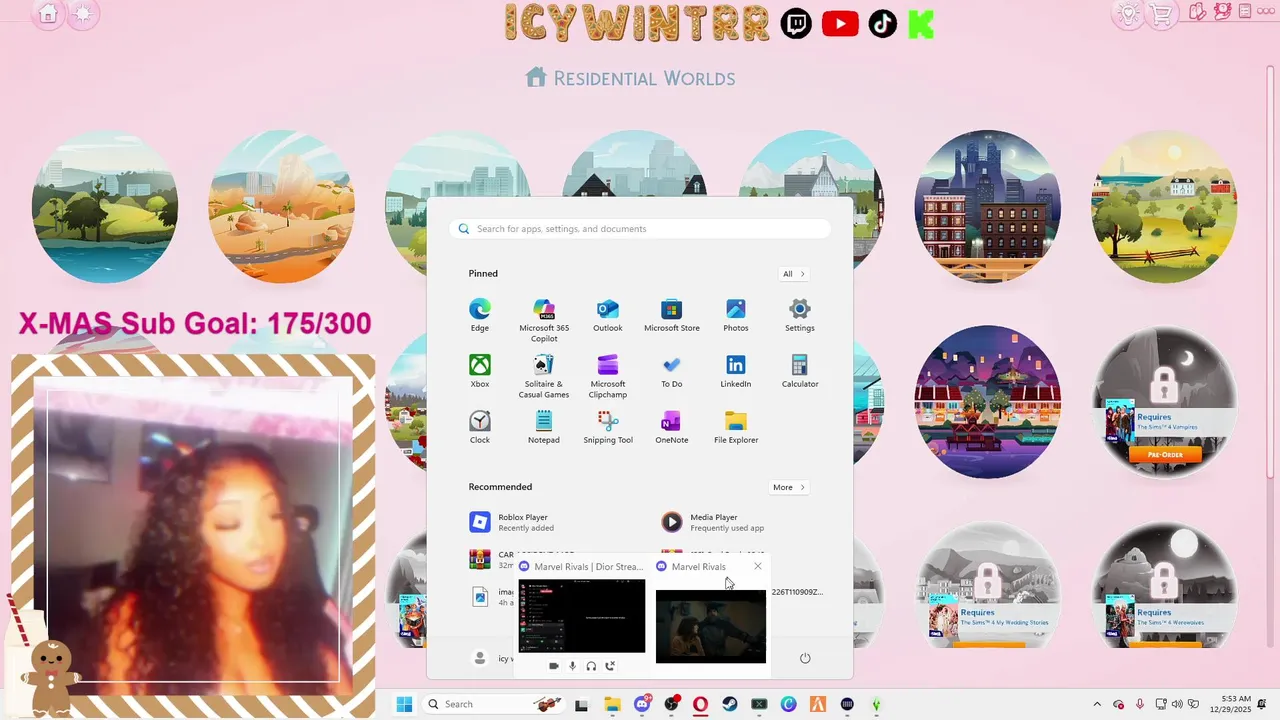This screenshot has height=720, width=1280.
Task: Open the Microsoft Store pinned app
Action: pyautogui.click(x=672, y=315)
